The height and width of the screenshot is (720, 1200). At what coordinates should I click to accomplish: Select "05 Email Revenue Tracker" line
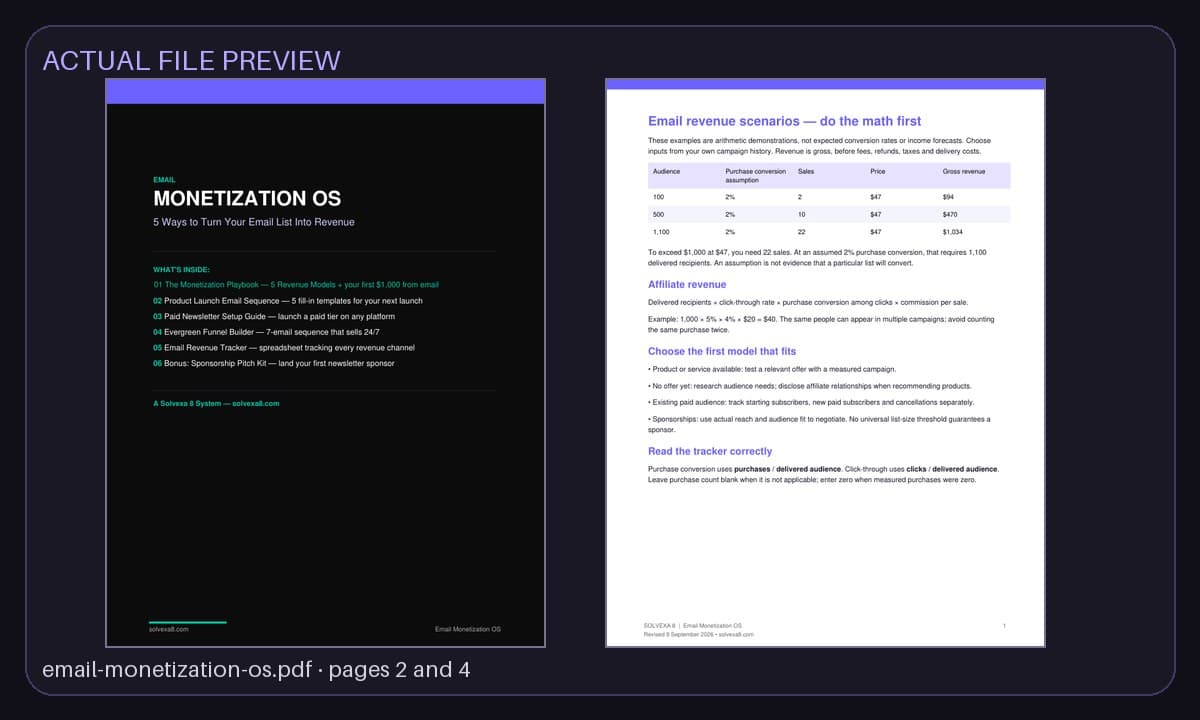tap(284, 347)
